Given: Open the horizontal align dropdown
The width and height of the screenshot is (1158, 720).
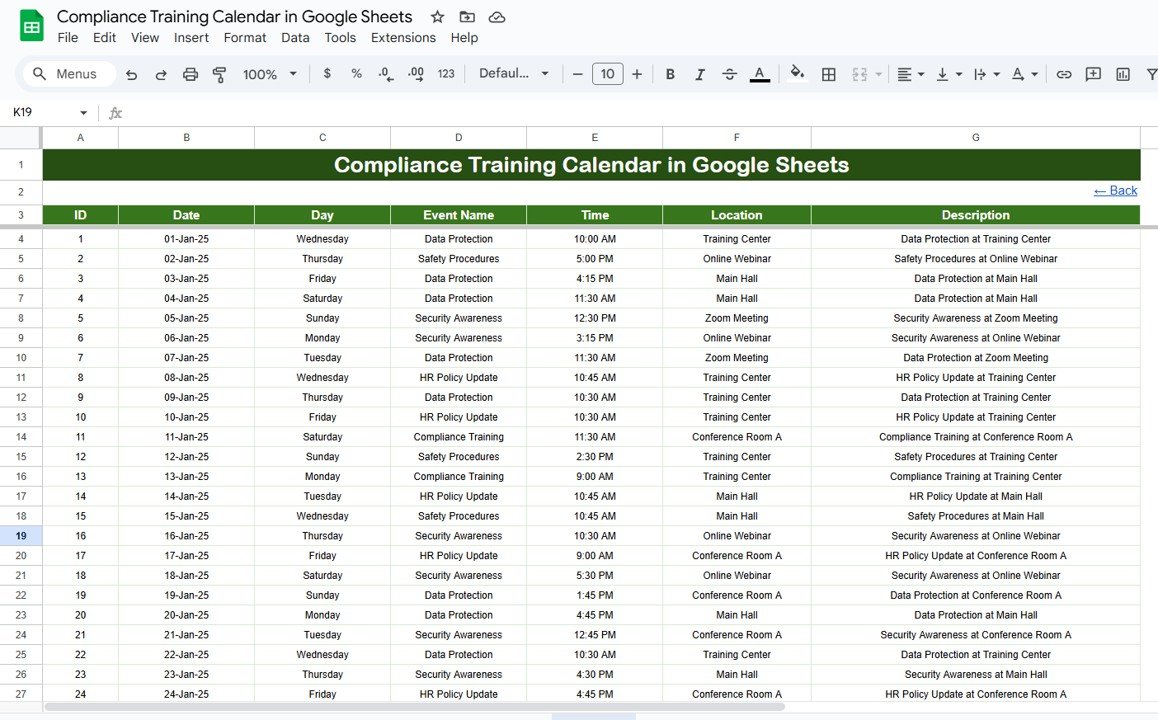Looking at the screenshot, I should [x=911, y=74].
